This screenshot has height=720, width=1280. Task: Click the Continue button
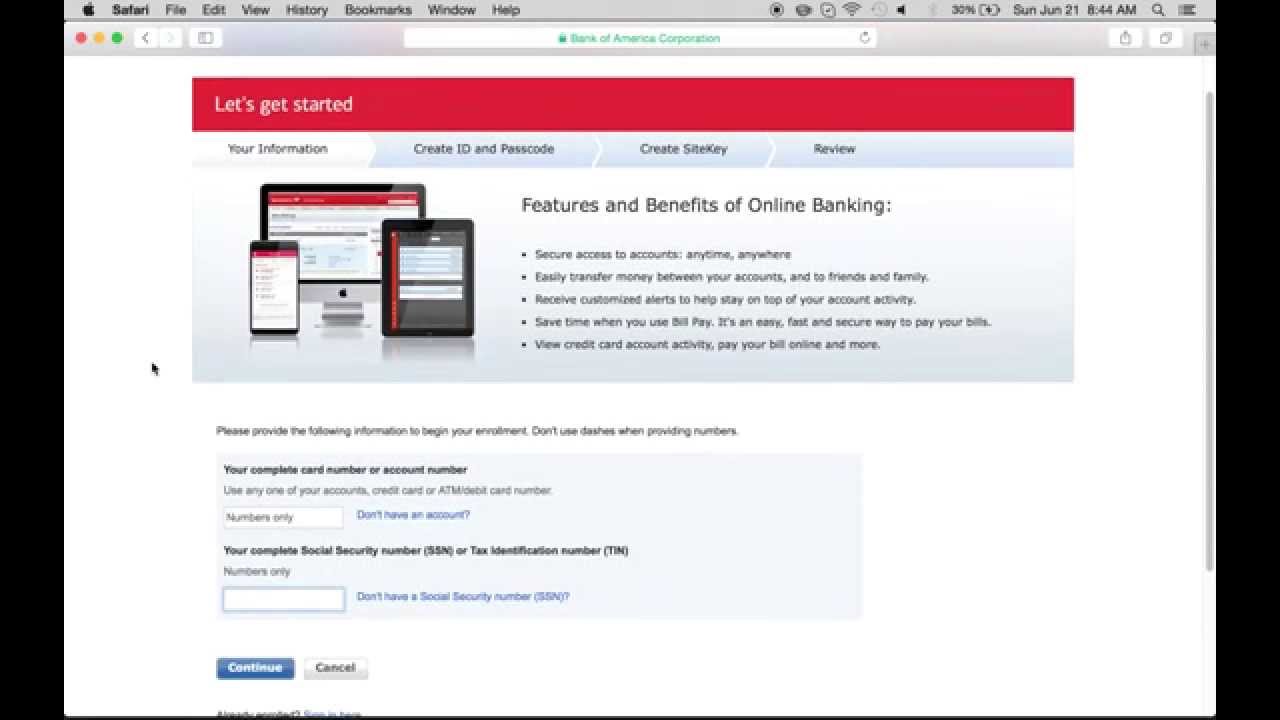coord(255,668)
